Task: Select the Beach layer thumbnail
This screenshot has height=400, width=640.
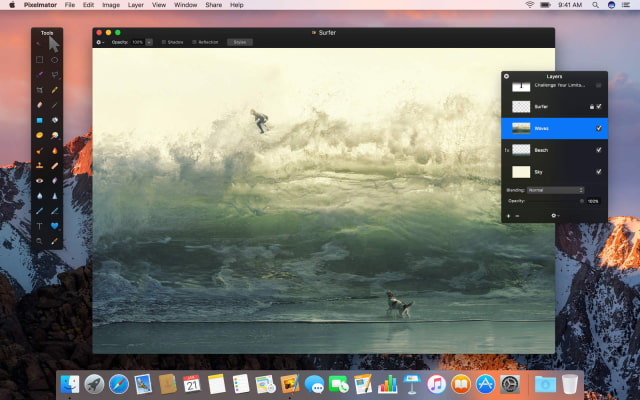Action: tap(521, 150)
